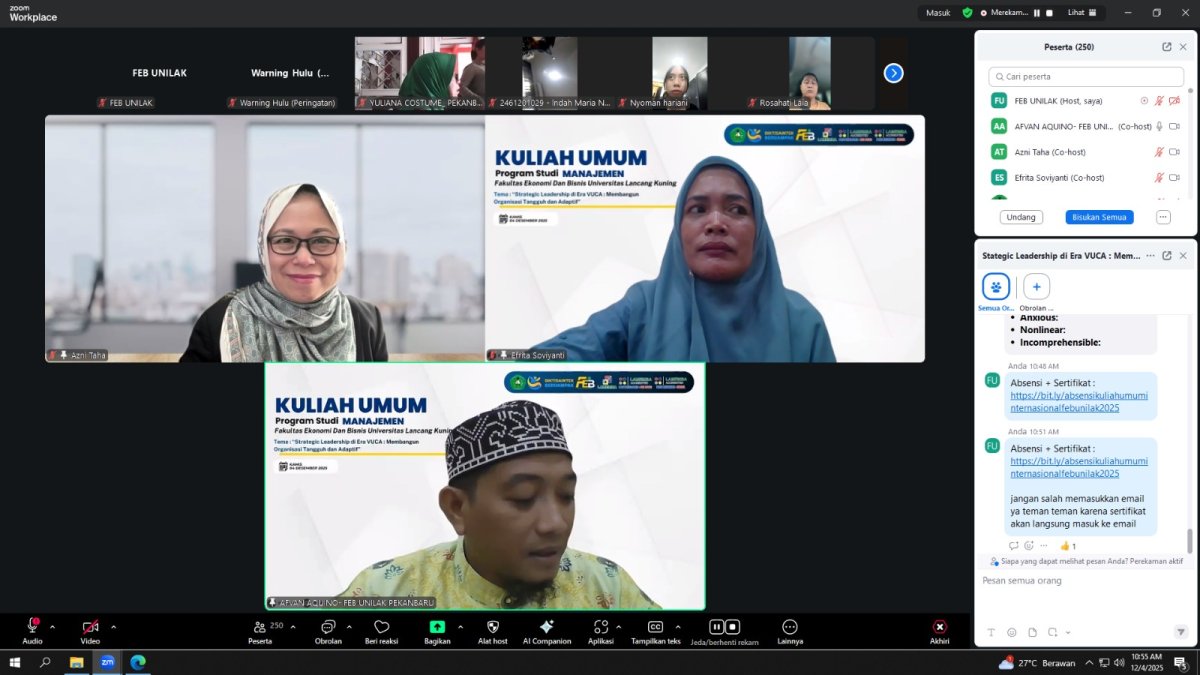Click the Cari peserta search field
Screen dimensions: 1200x675
tap(1086, 76)
